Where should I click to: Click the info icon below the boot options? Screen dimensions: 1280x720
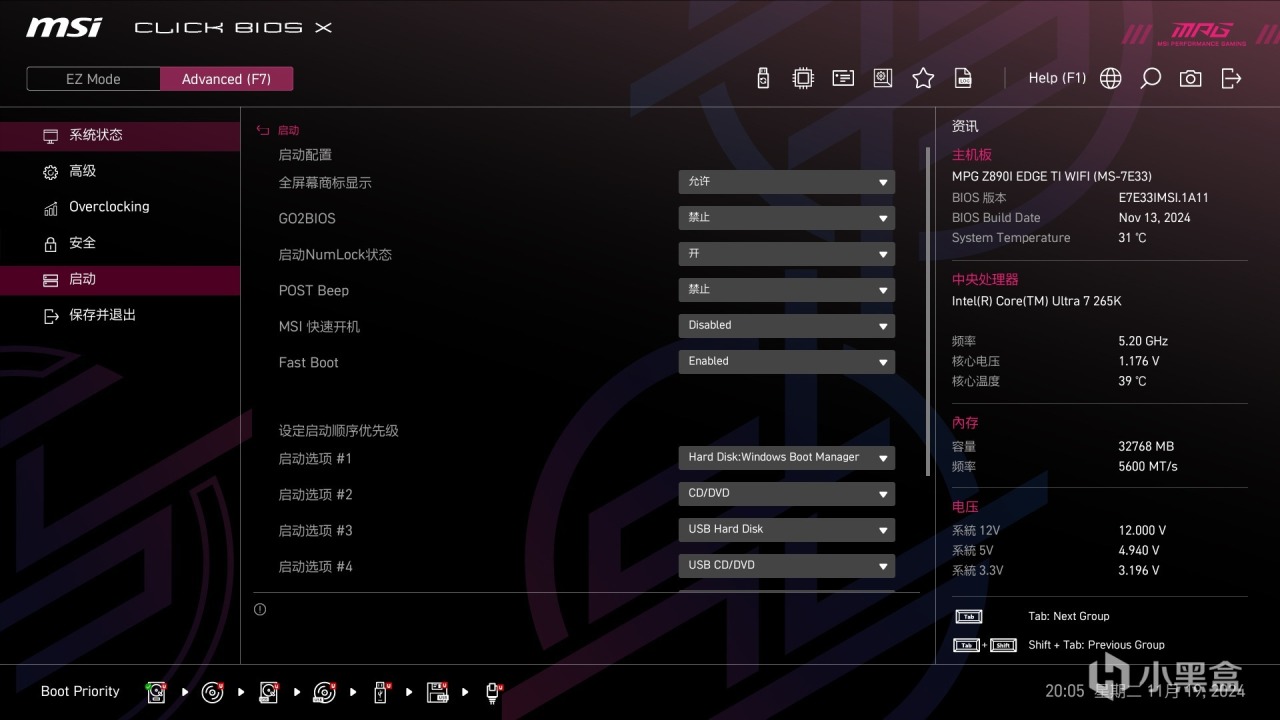point(260,609)
